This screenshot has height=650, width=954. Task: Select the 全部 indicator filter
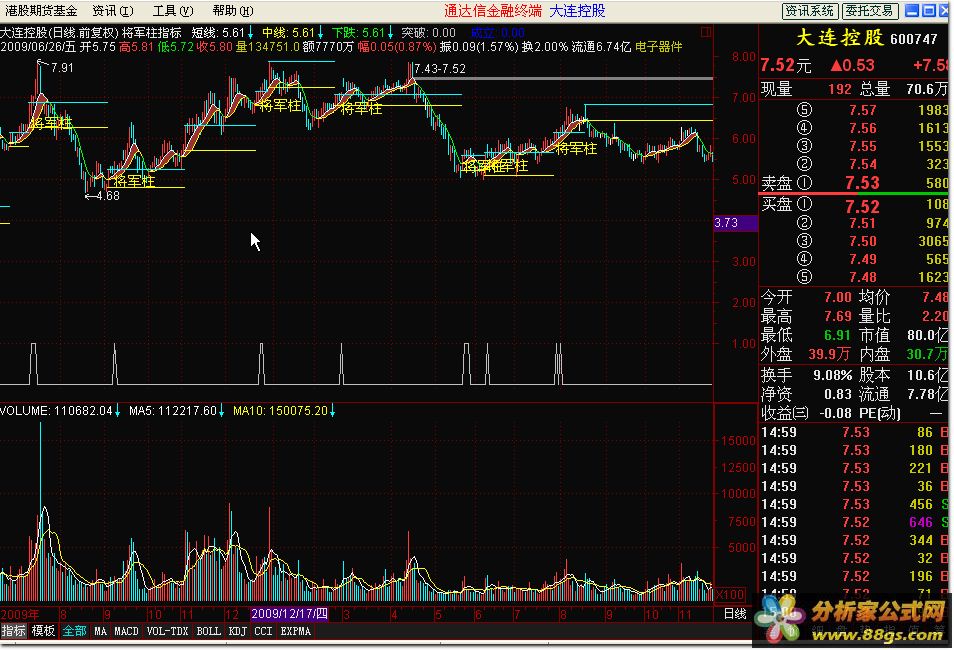(74, 631)
